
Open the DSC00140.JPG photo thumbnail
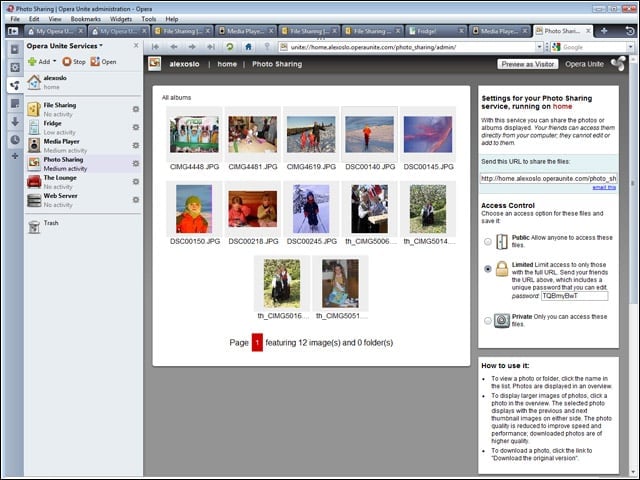pos(369,135)
